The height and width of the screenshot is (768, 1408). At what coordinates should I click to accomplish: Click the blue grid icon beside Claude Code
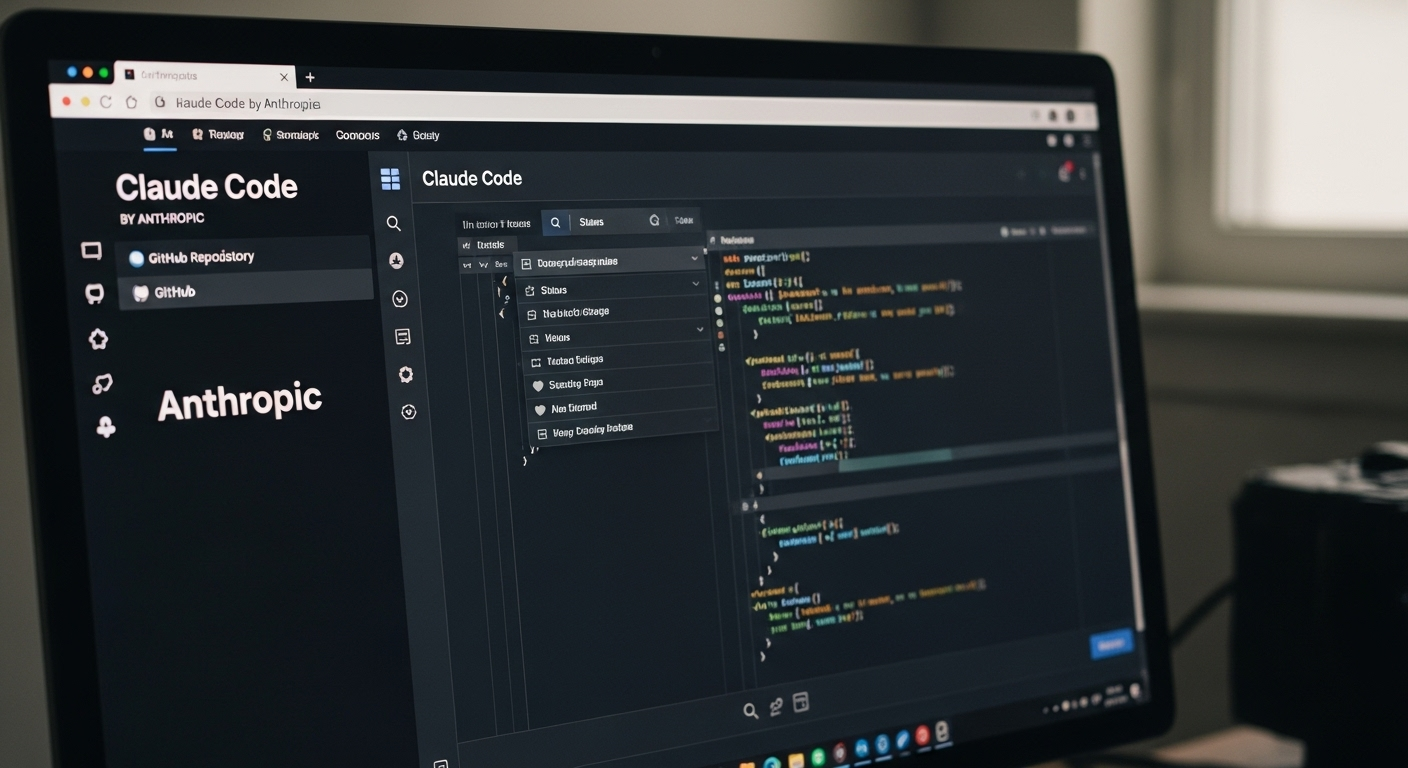(390, 179)
